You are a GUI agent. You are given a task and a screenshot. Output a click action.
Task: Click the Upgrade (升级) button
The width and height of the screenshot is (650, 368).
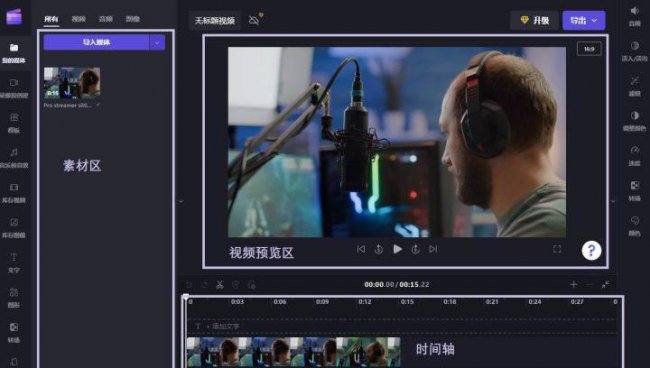point(534,20)
